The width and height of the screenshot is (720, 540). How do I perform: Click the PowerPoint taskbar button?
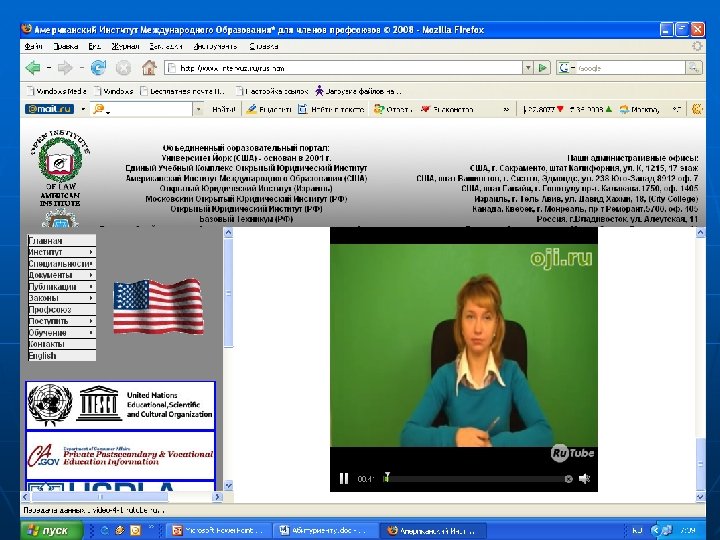coord(219,530)
